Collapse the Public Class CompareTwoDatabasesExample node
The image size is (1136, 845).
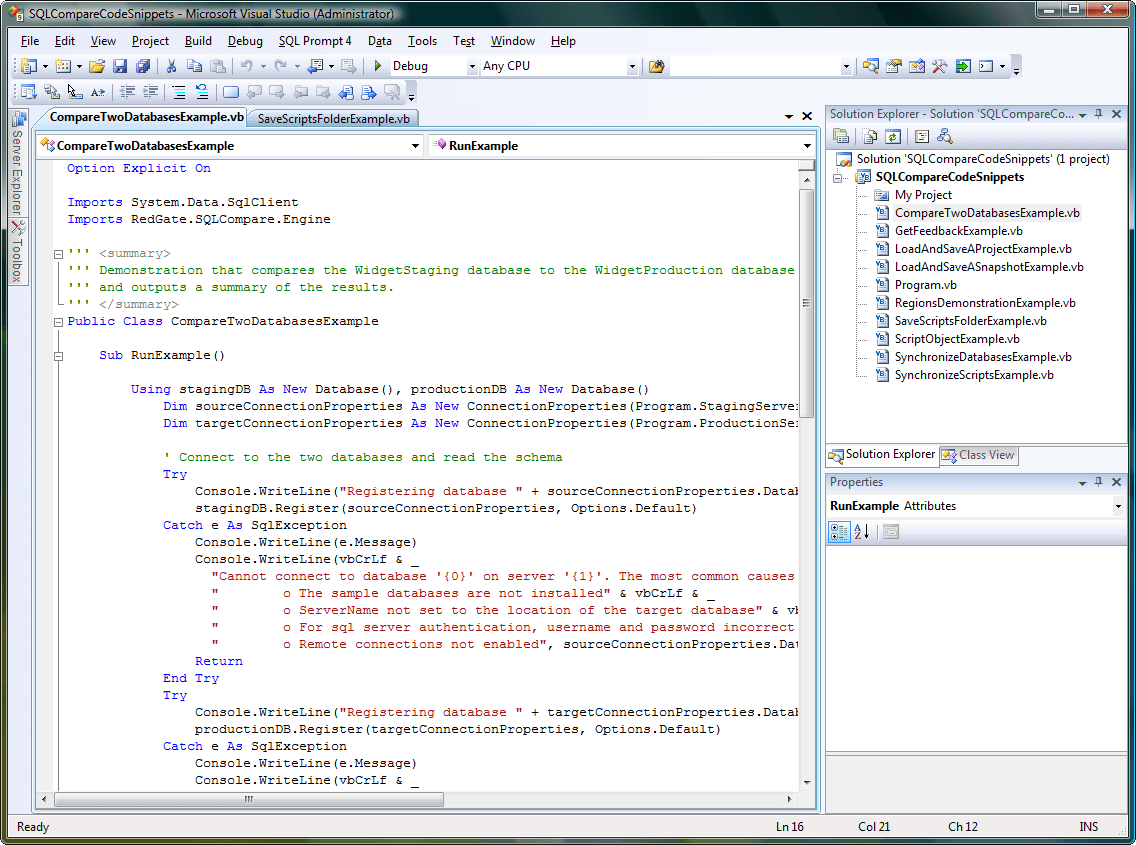tap(58, 322)
